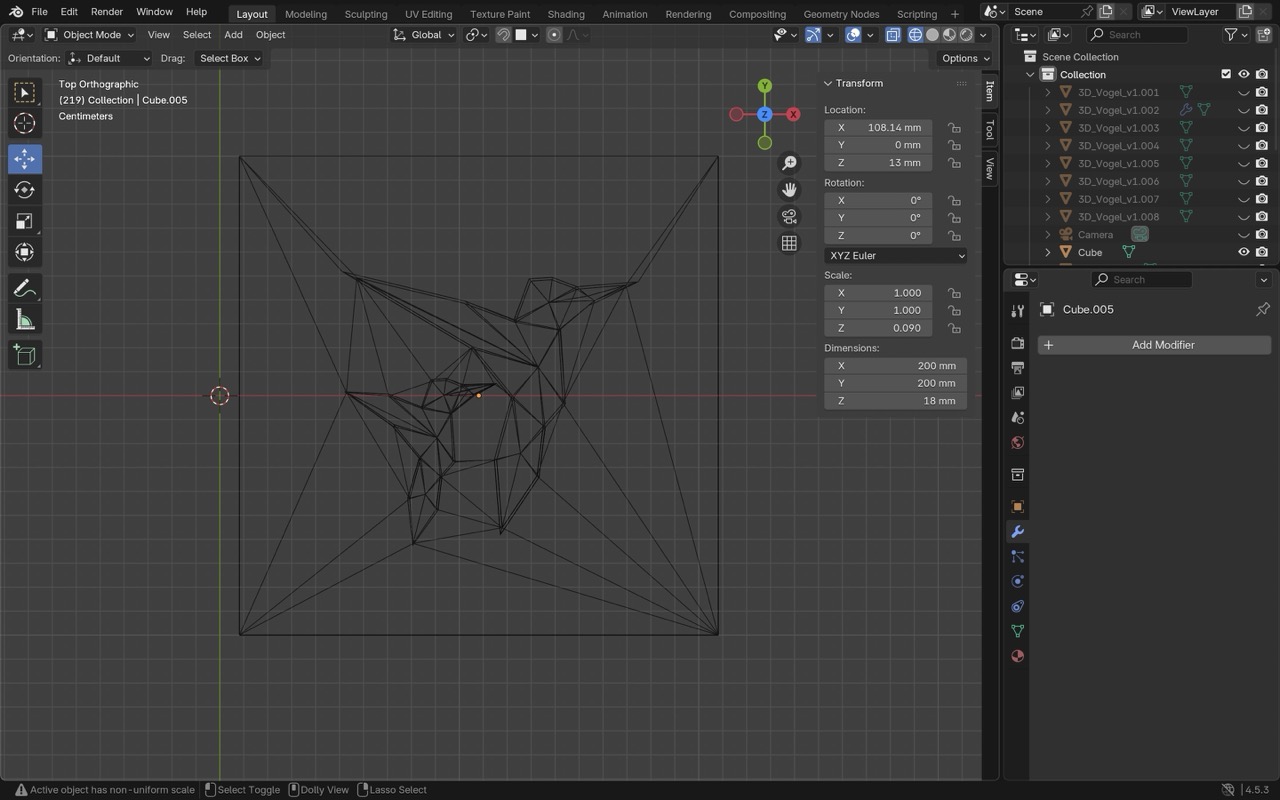Click the Location X value field
This screenshot has width=1280, height=800.
click(879, 127)
